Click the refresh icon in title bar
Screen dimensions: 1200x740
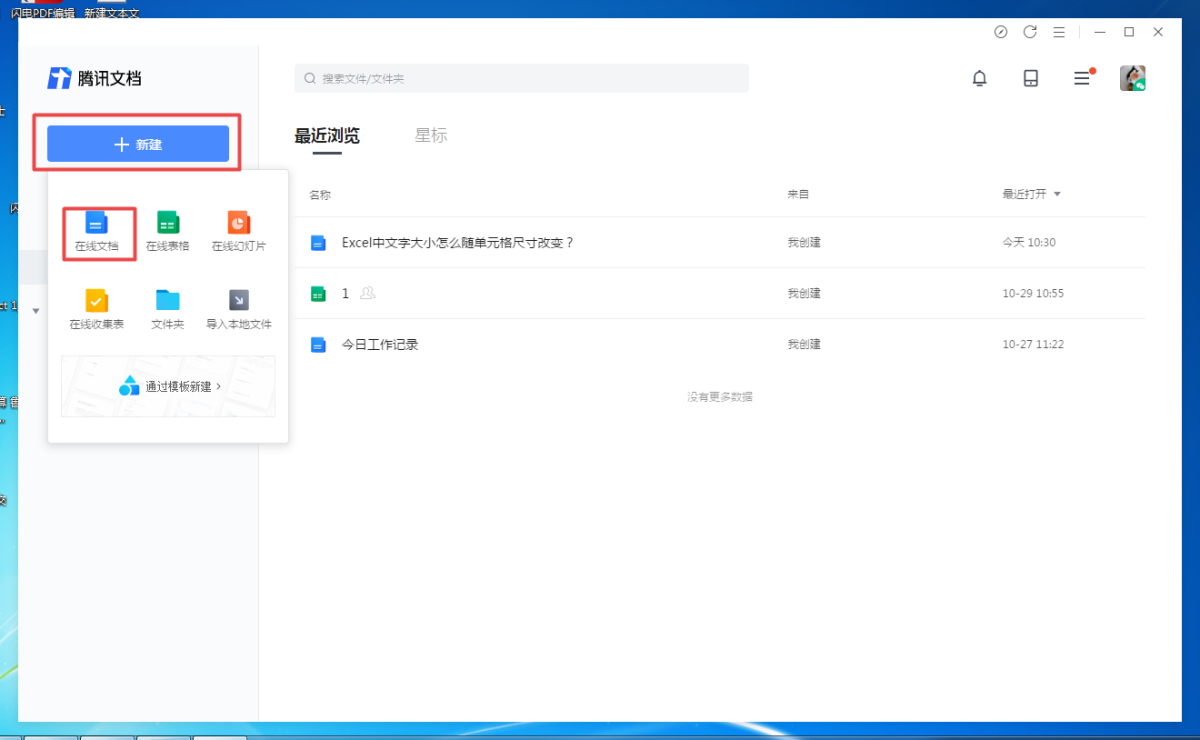pyautogui.click(x=1029, y=32)
